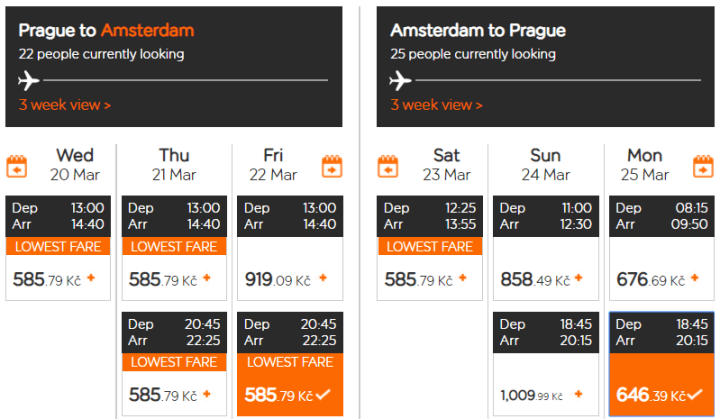Click the Sun 24 Mar date header
Image resolution: width=720 pixels, height=419 pixels.
coord(545,164)
